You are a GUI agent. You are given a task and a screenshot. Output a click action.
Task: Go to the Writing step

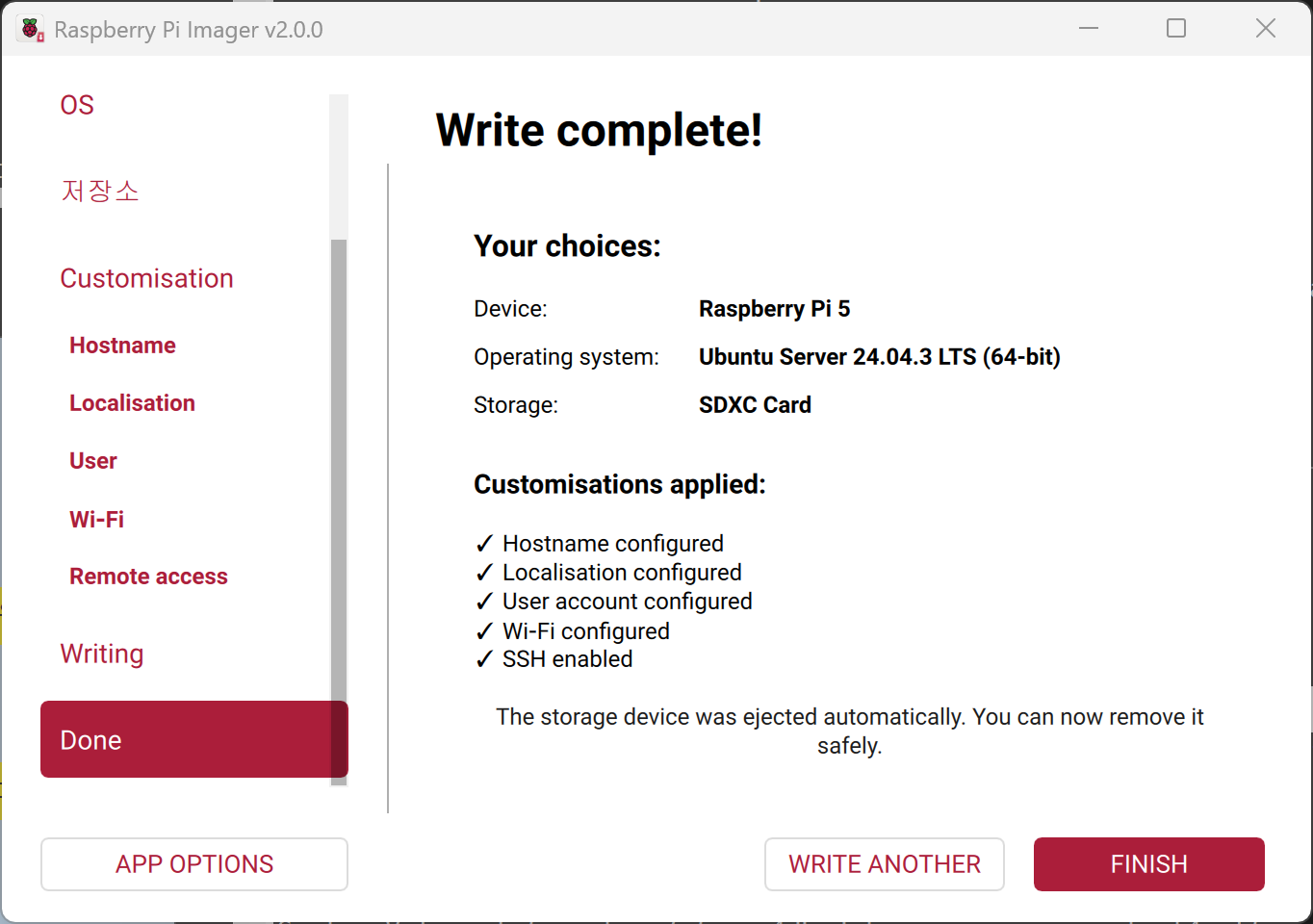(x=101, y=654)
